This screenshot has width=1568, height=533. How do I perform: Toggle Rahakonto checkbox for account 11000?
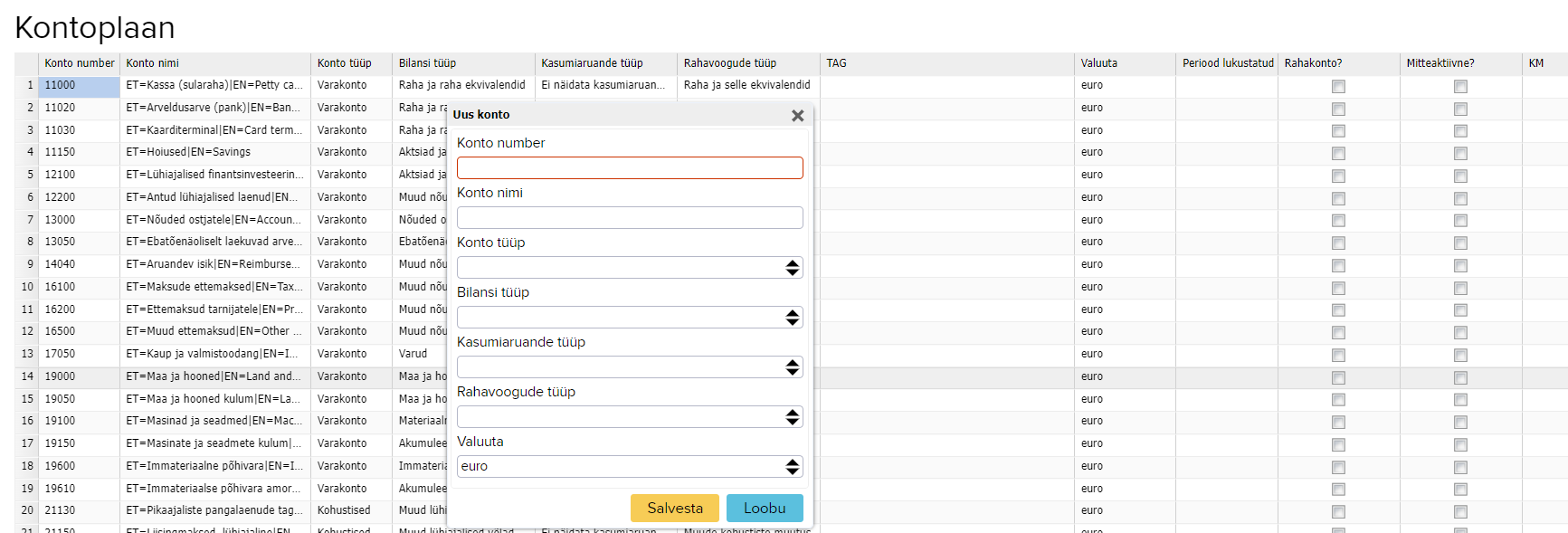(1338, 87)
